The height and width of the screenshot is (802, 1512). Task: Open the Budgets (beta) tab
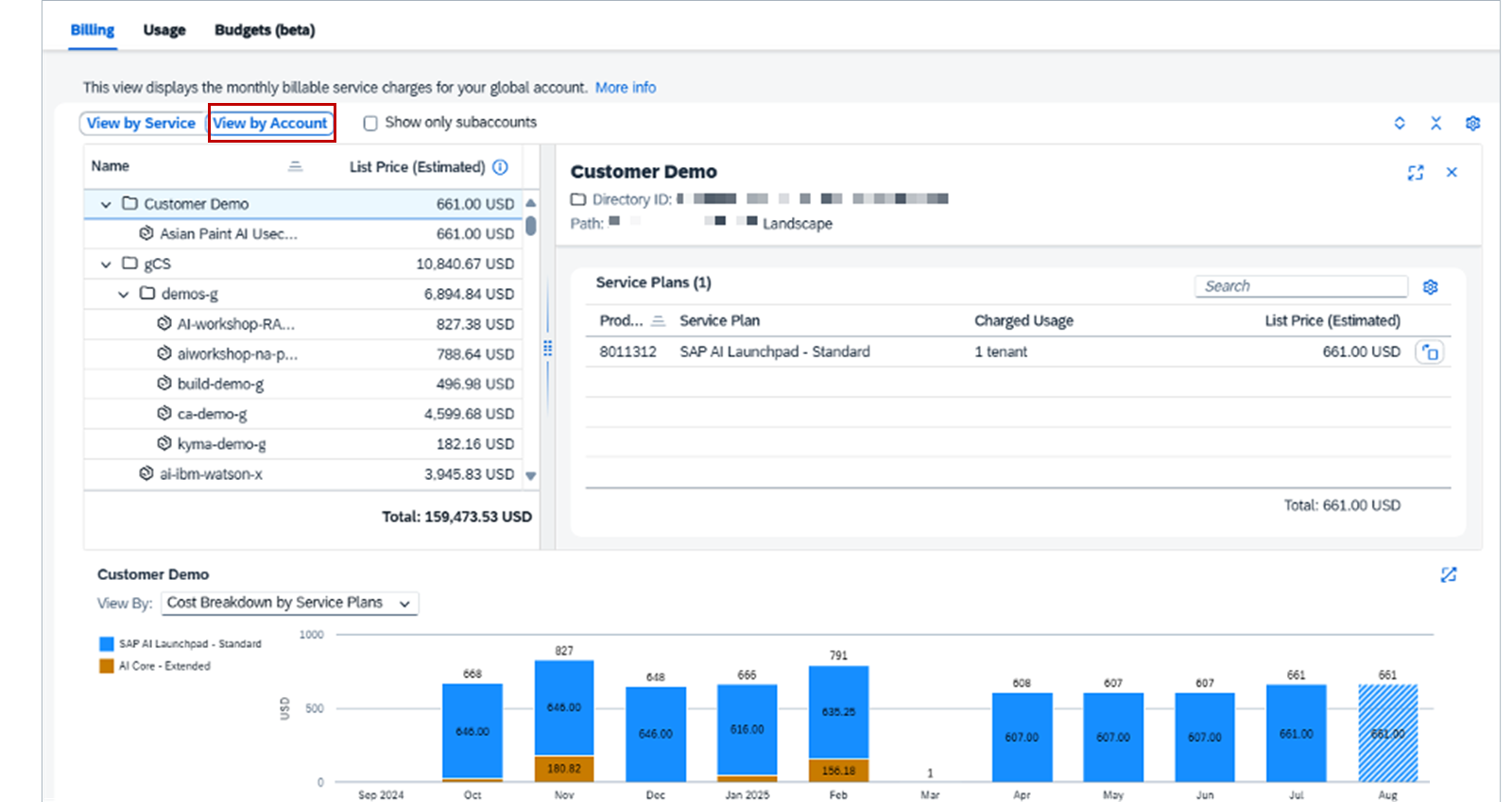point(265,29)
